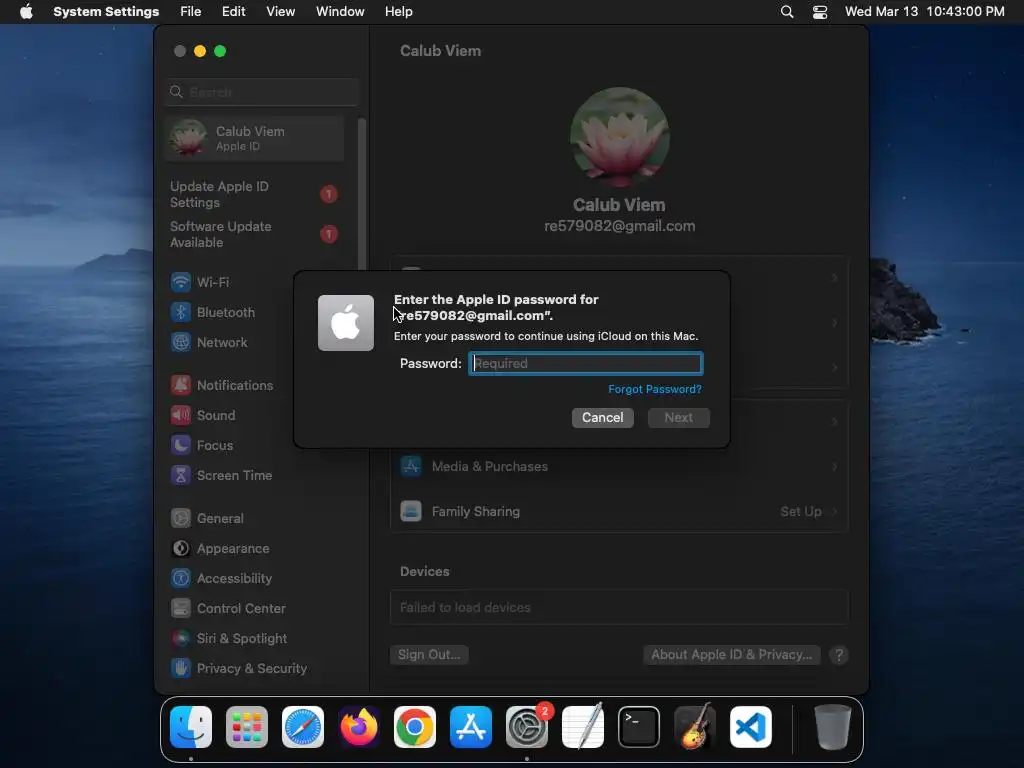Open GarageBand from the Dock

[695, 727]
